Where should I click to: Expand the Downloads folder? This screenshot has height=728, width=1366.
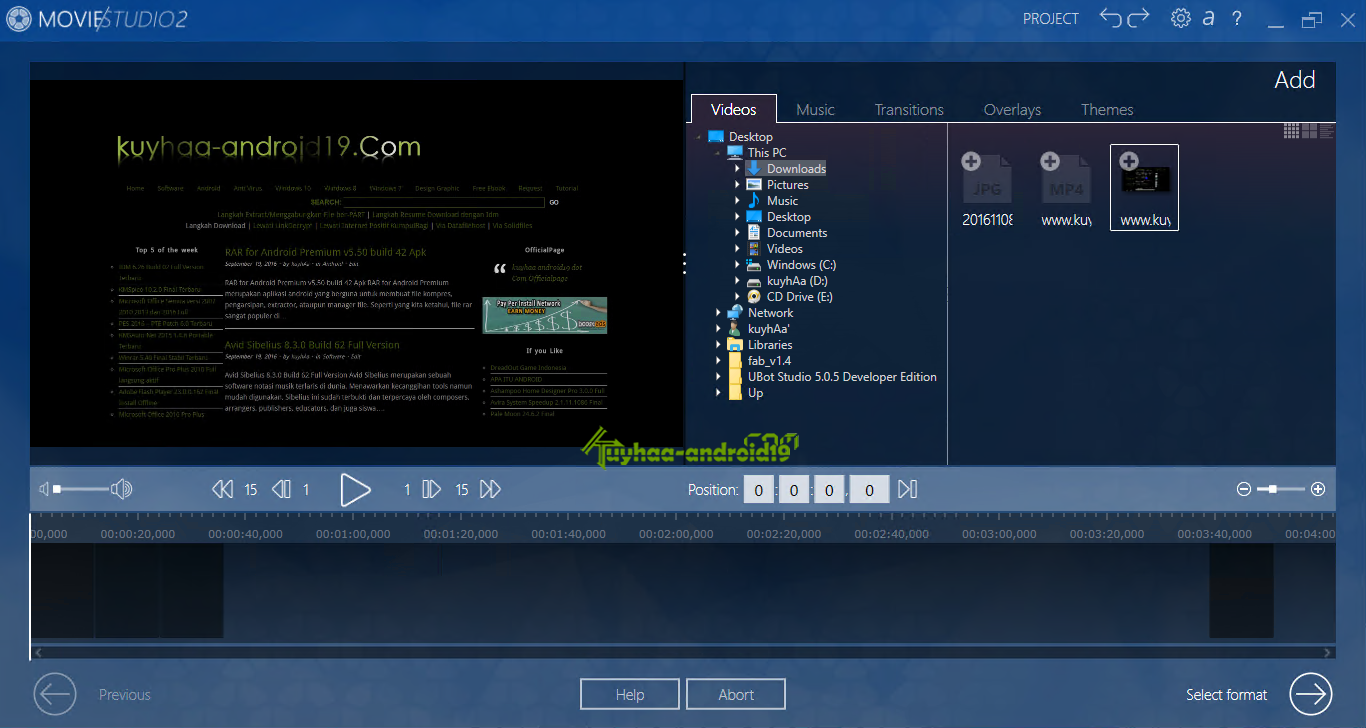tap(737, 169)
